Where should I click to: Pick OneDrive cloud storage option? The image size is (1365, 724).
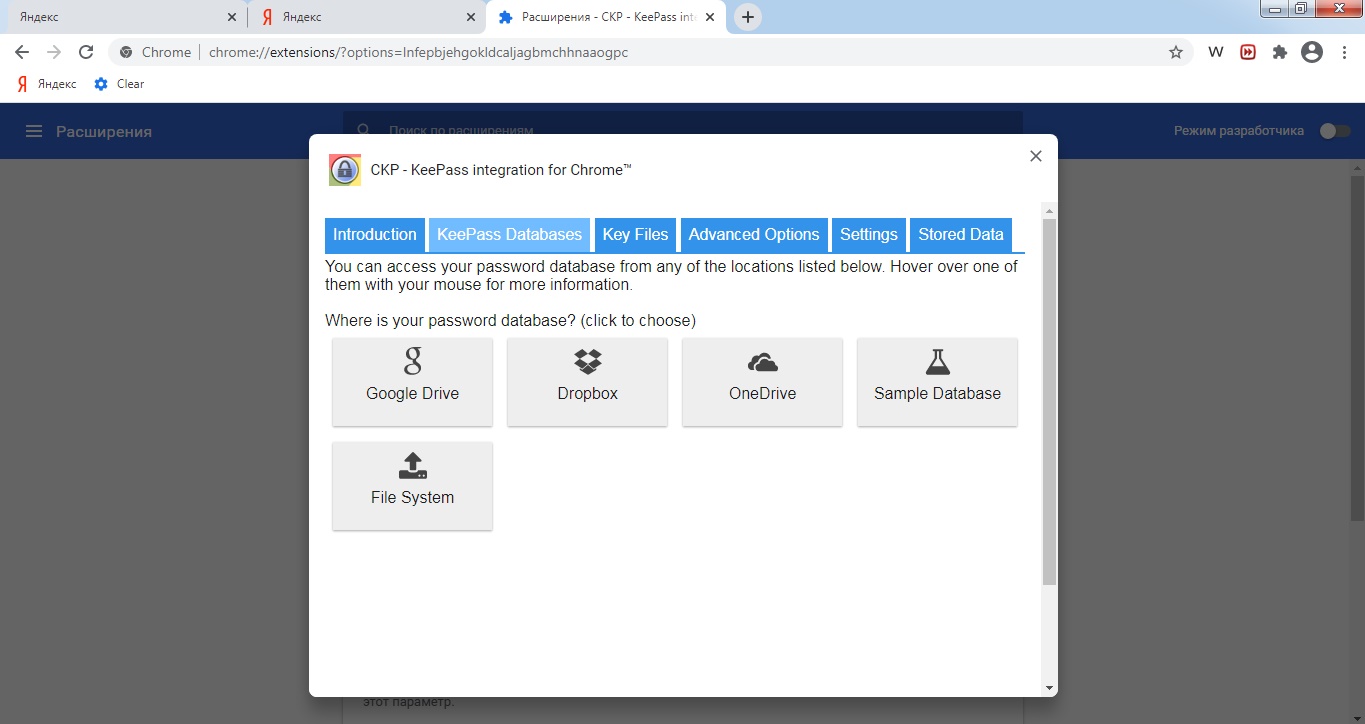pyautogui.click(x=762, y=381)
